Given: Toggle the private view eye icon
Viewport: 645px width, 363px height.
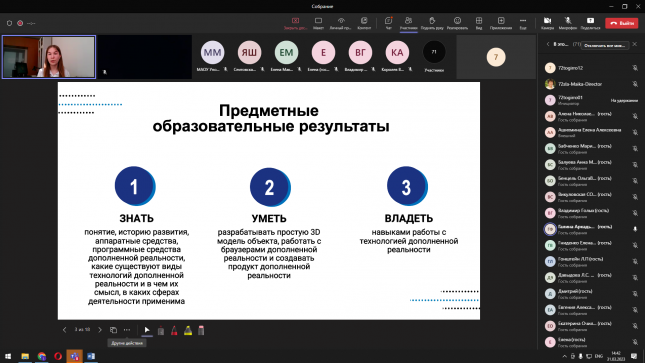Looking at the screenshot, I should 341,23.
